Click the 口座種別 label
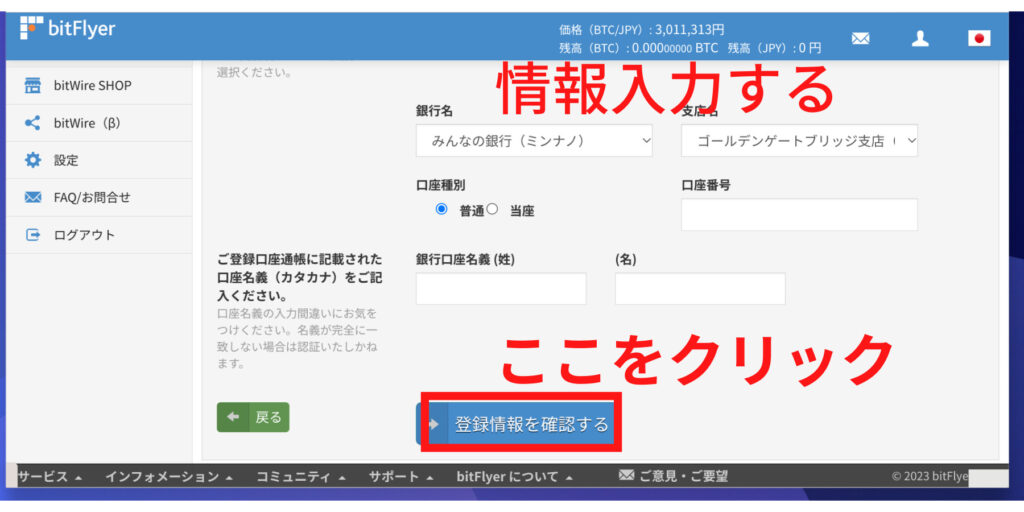 pos(441,185)
